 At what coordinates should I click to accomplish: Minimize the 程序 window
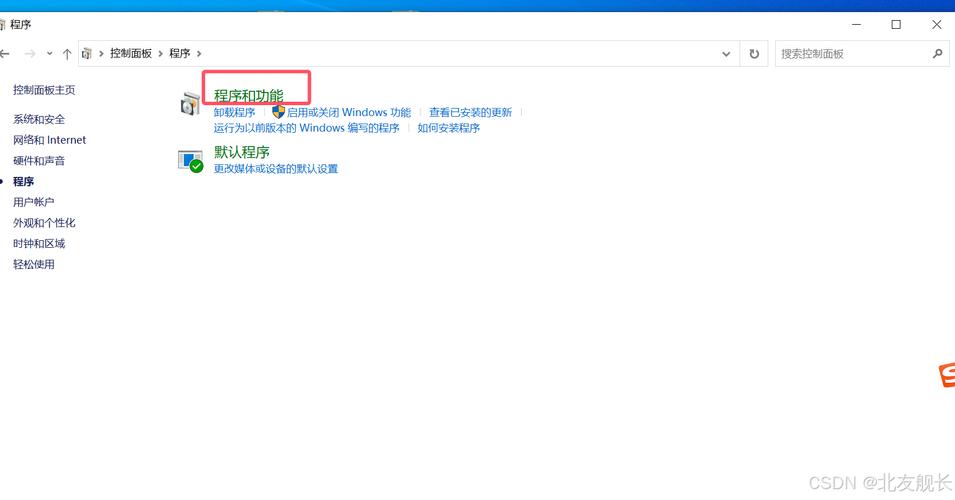coord(856,24)
